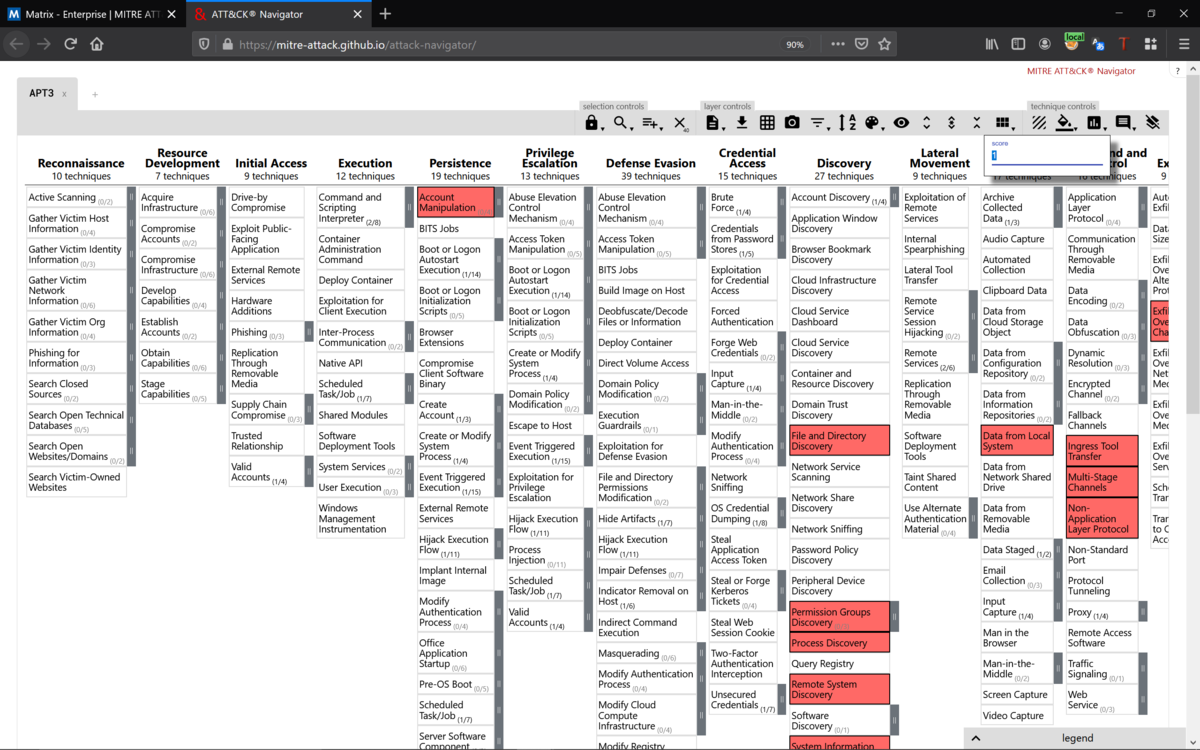Click the Defense Evasion tactic header
The image size is (1200, 750).
tap(650, 163)
